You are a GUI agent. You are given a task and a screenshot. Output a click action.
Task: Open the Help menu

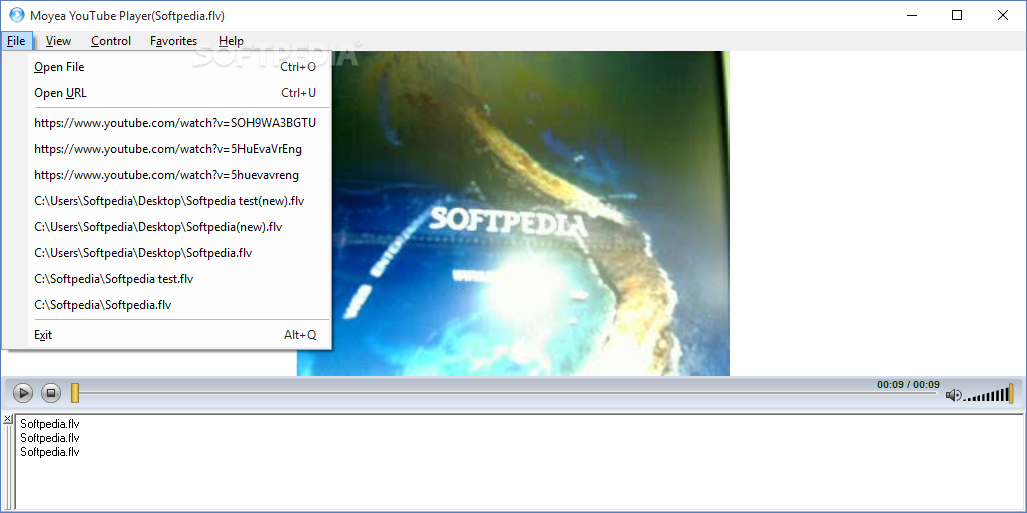pos(231,41)
